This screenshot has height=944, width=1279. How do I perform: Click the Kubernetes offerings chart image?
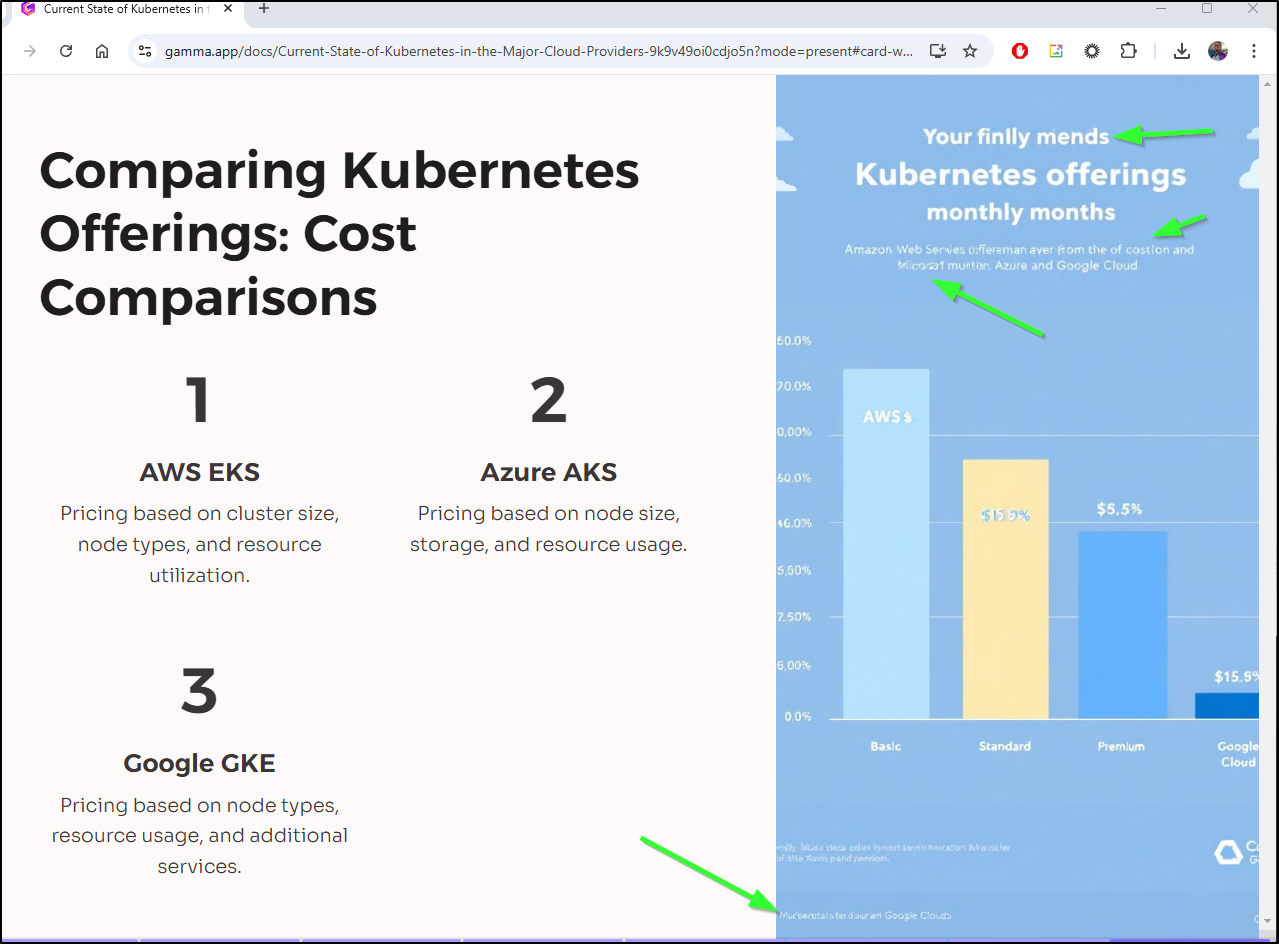[x=1017, y=508]
